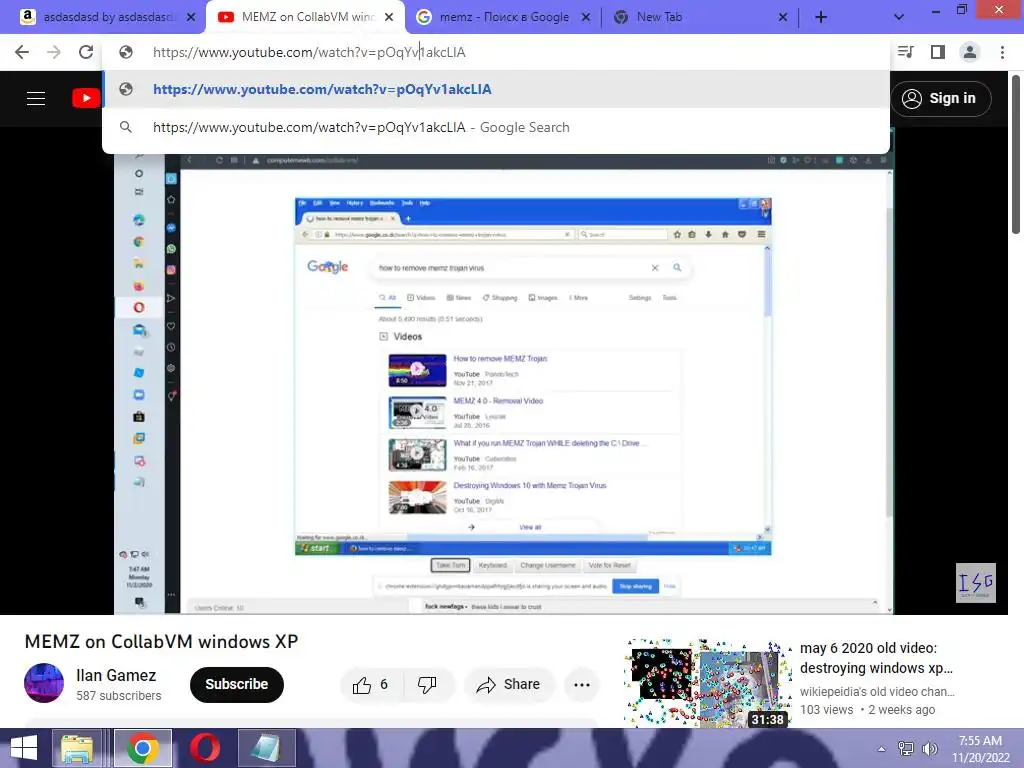
Task: Click the 587 subscribers text
Action: [119, 696]
